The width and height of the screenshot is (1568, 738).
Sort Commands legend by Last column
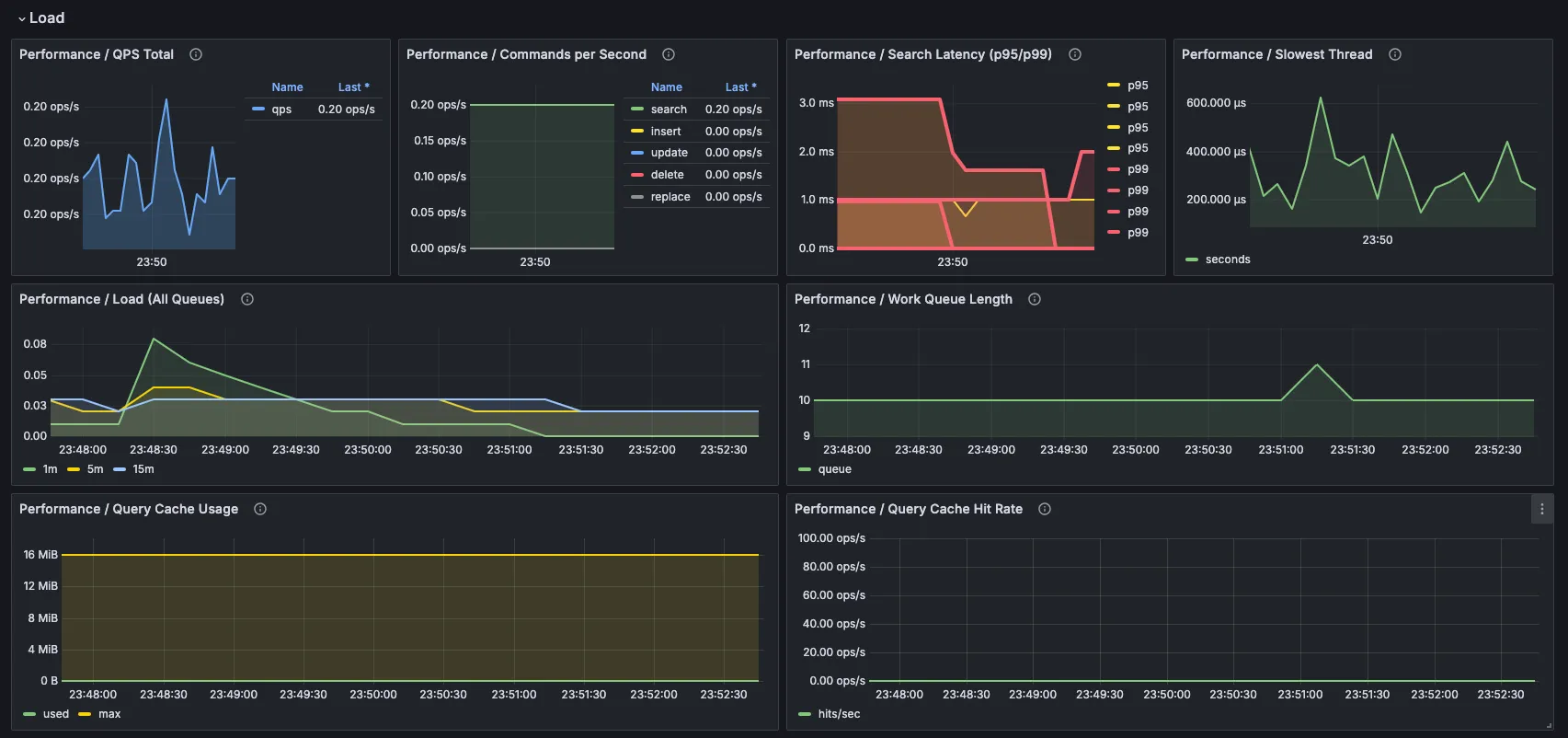click(x=739, y=87)
